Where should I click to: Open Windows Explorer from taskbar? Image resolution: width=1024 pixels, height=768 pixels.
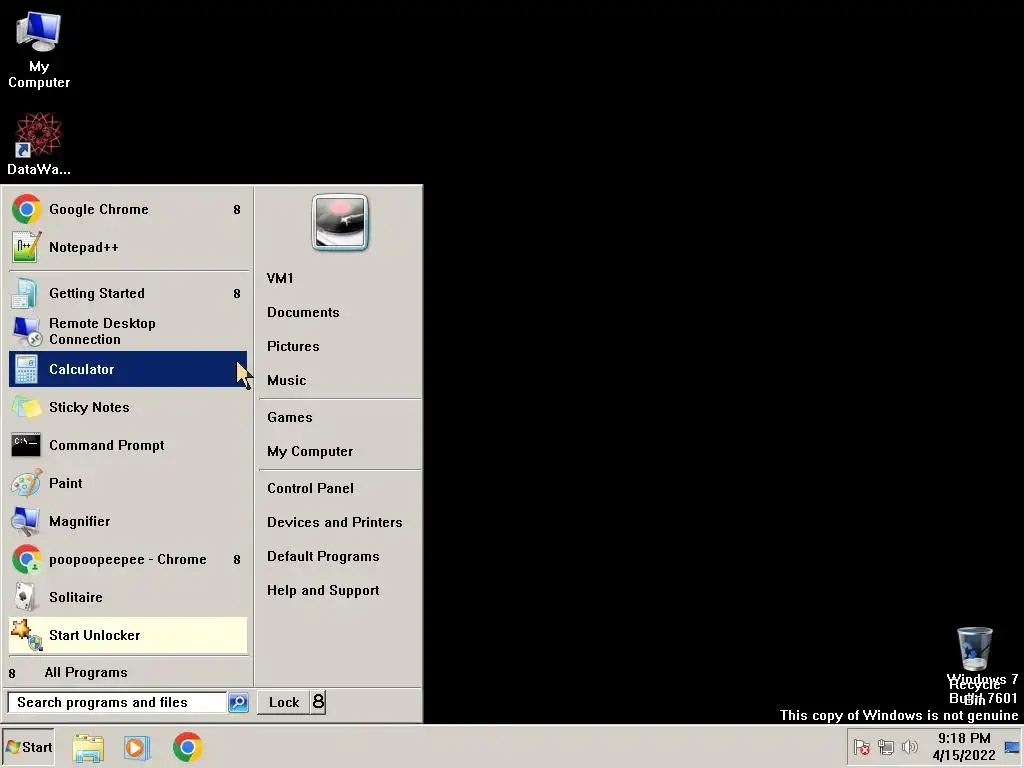(88, 748)
